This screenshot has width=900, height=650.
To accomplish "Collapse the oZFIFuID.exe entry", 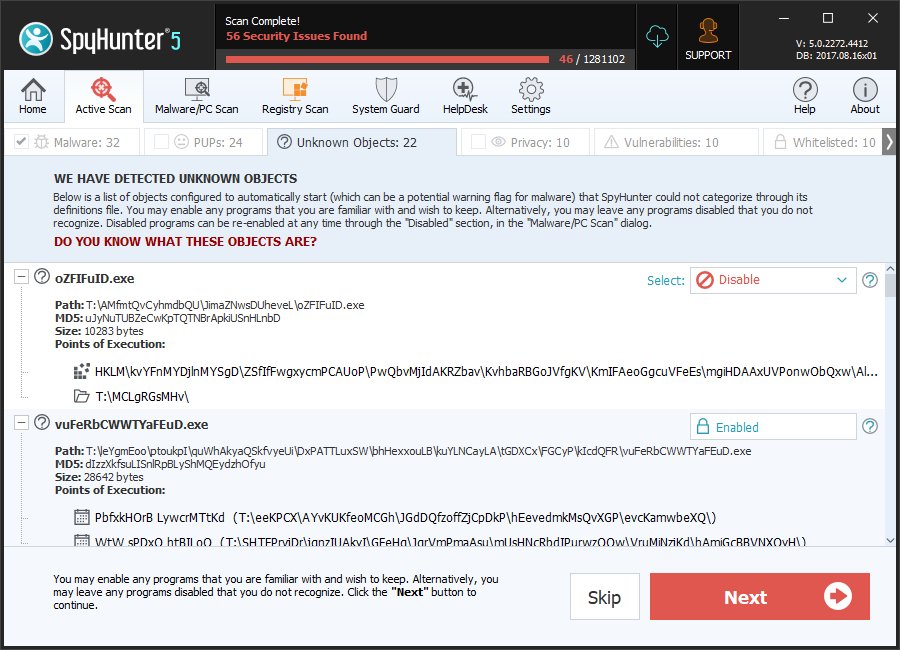I will click(21, 277).
